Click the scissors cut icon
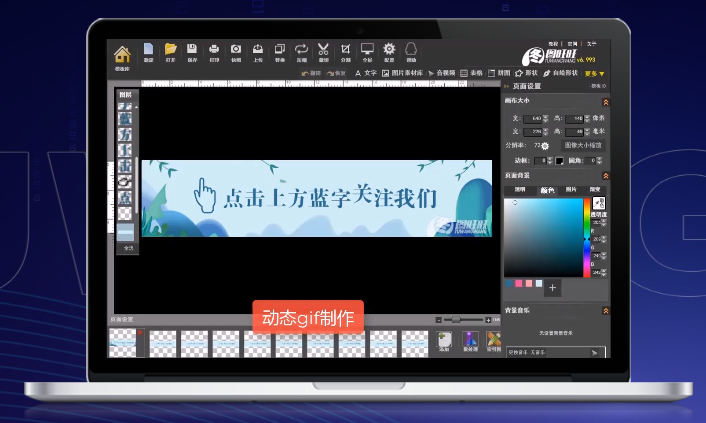 [x=323, y=49]
